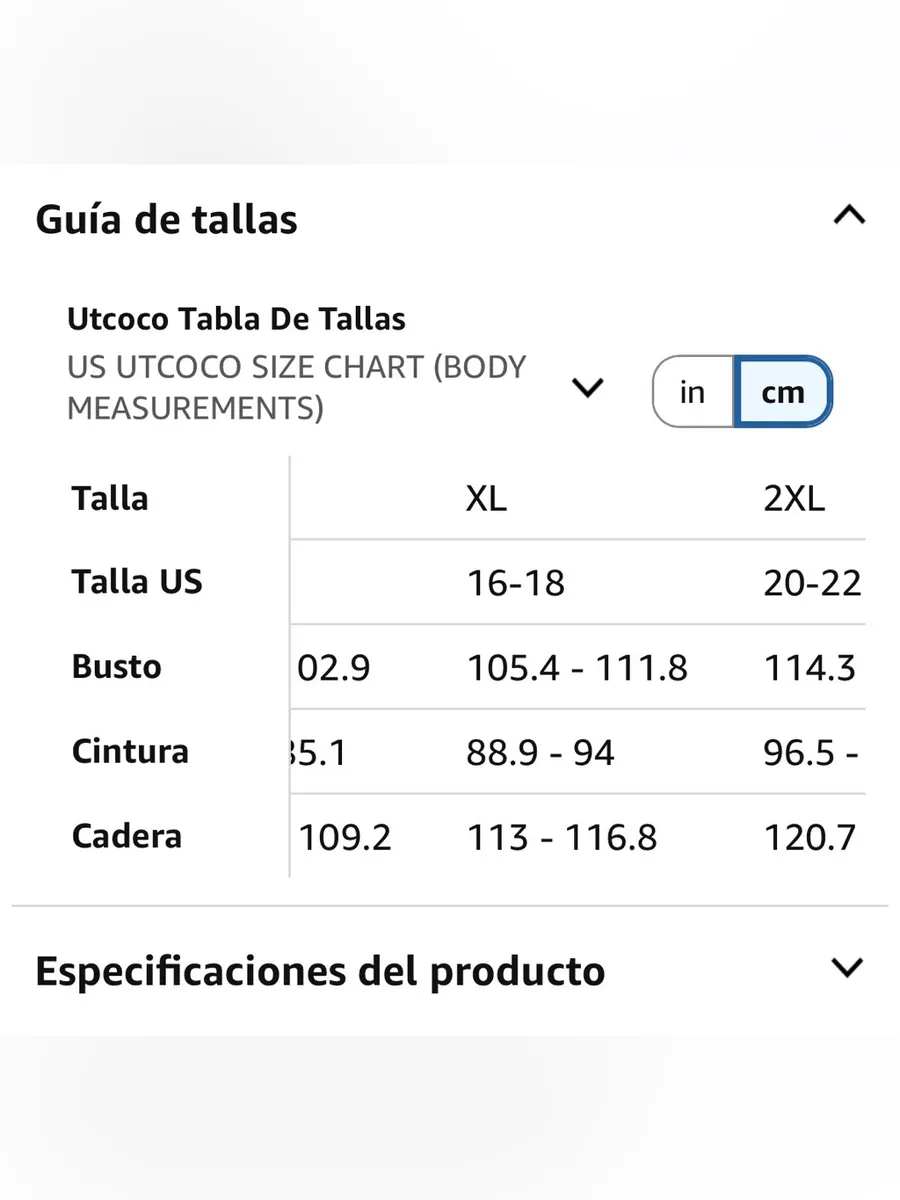This screenshot has height=1200, width=900.
Task: Select the Talla US row label
Action: coord(137,581)
